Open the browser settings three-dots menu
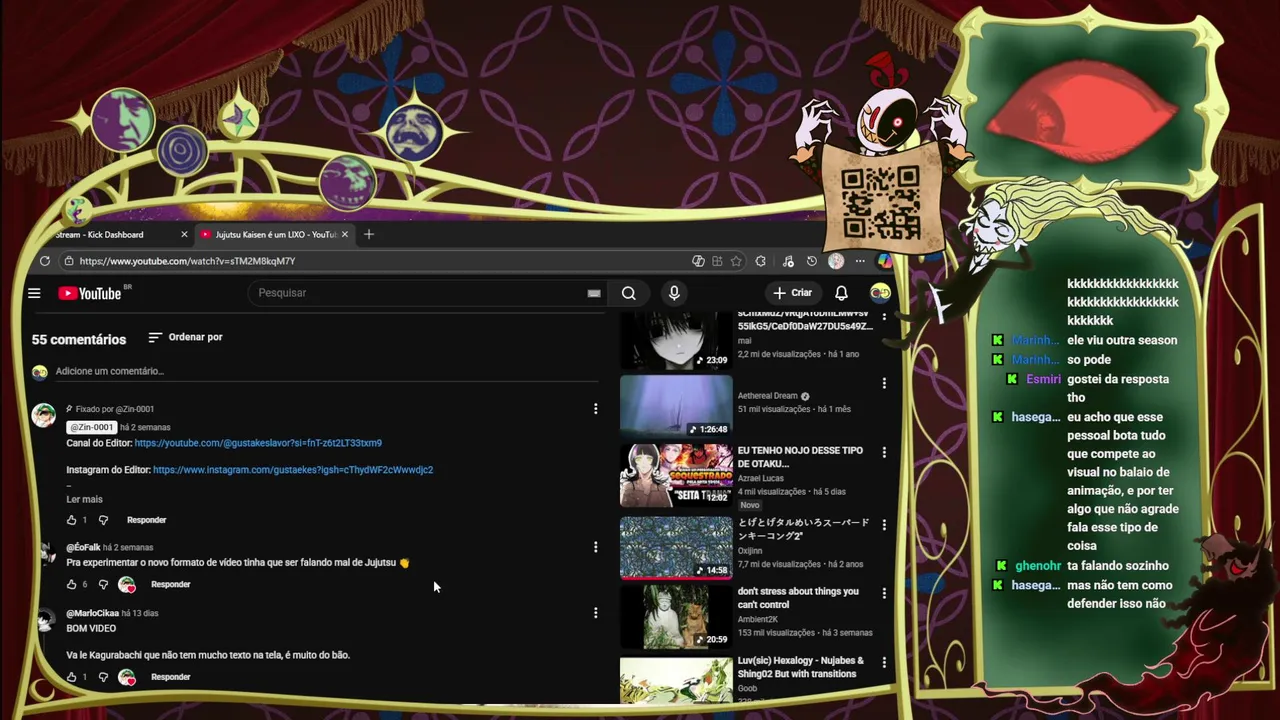This screenshot has width=1280, height=720. [860, 261]
